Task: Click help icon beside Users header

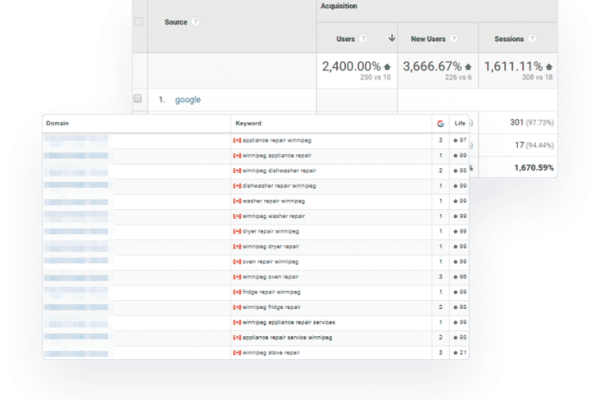Action: click(364, 38)
